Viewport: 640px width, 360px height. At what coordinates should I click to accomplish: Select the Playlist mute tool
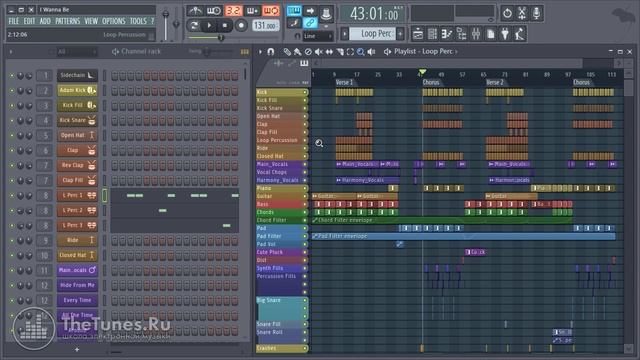(x=318, y=52)
